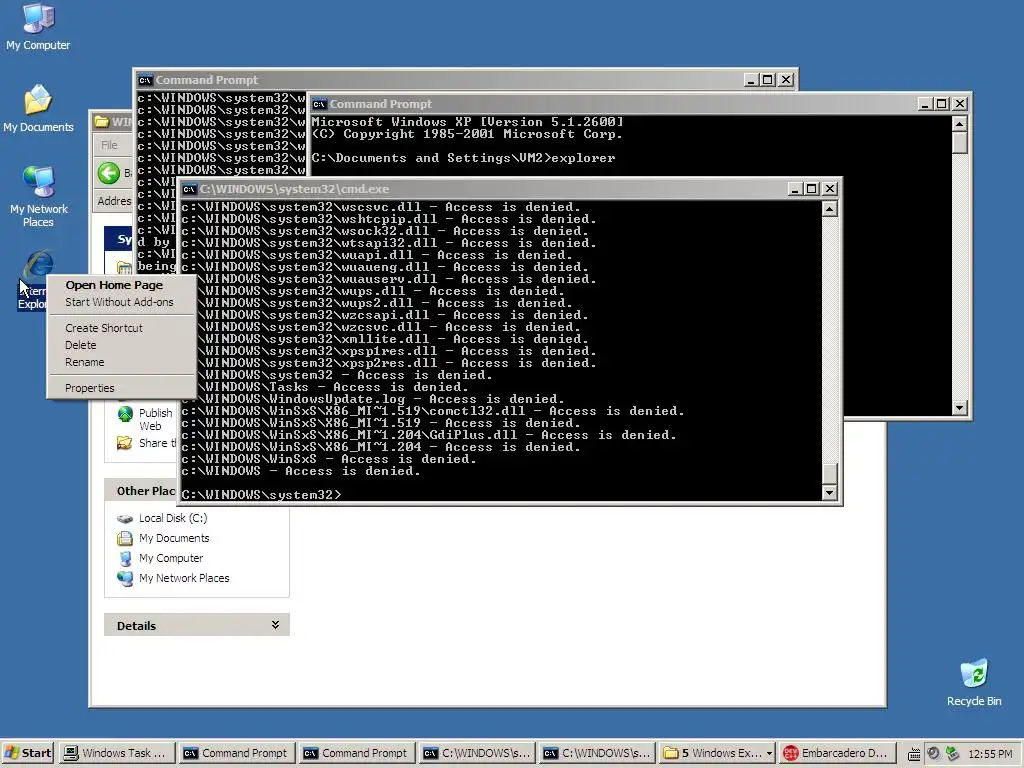Click the Start button
The image size is (1024, 768).
(28, 753)
